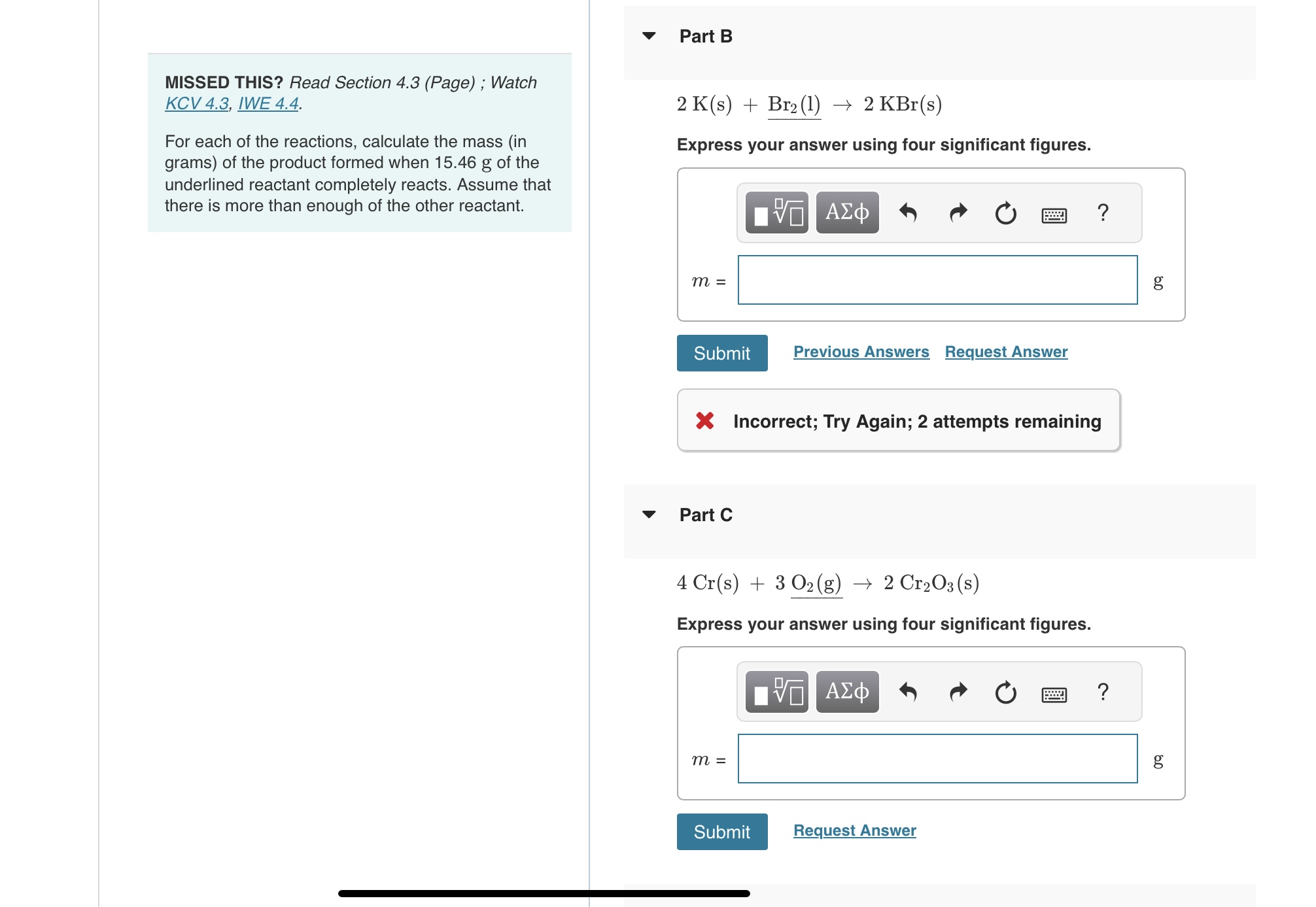Open Greek symbols menu in Part C
This screenshot has width=1316, height=907.
[x=847, y=691]
